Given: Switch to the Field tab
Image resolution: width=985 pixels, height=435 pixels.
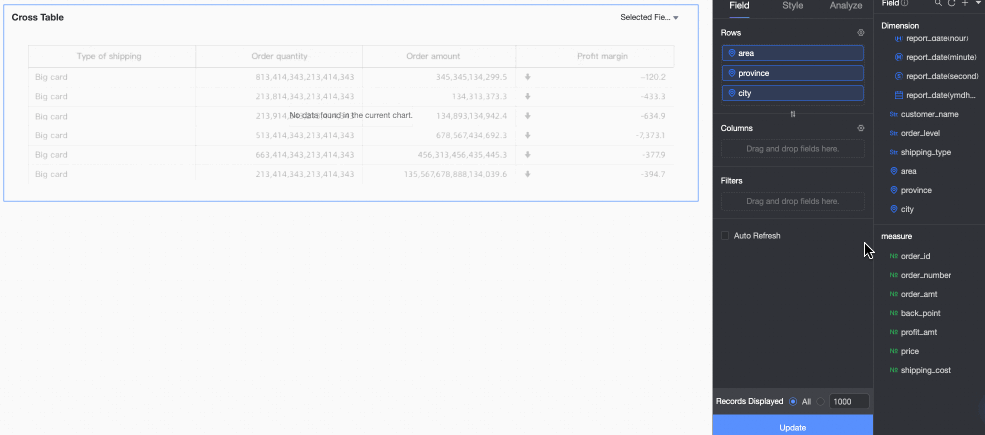Looking at the screenshot, I should (739, 6).
